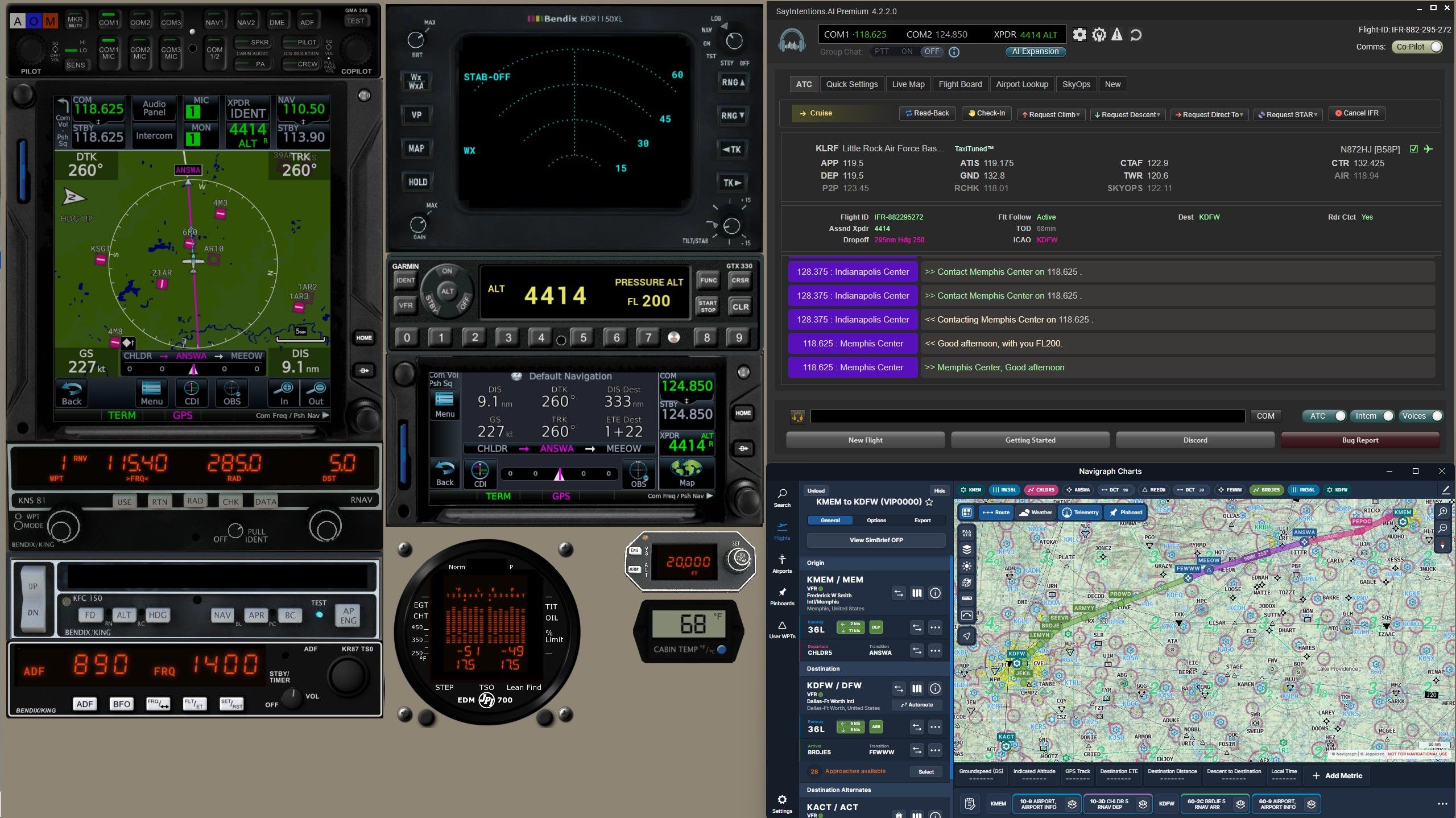Set Group Chat to OFF

932,51
